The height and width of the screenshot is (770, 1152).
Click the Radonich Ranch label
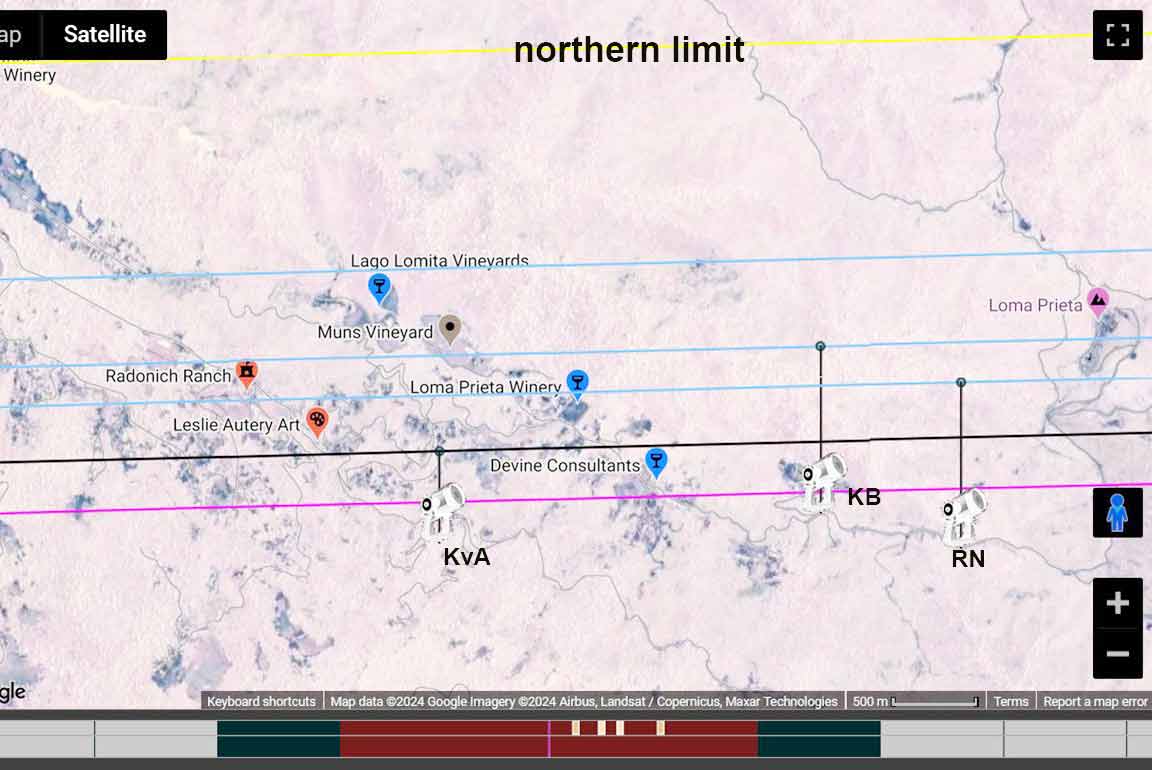[x=168, y=376]
